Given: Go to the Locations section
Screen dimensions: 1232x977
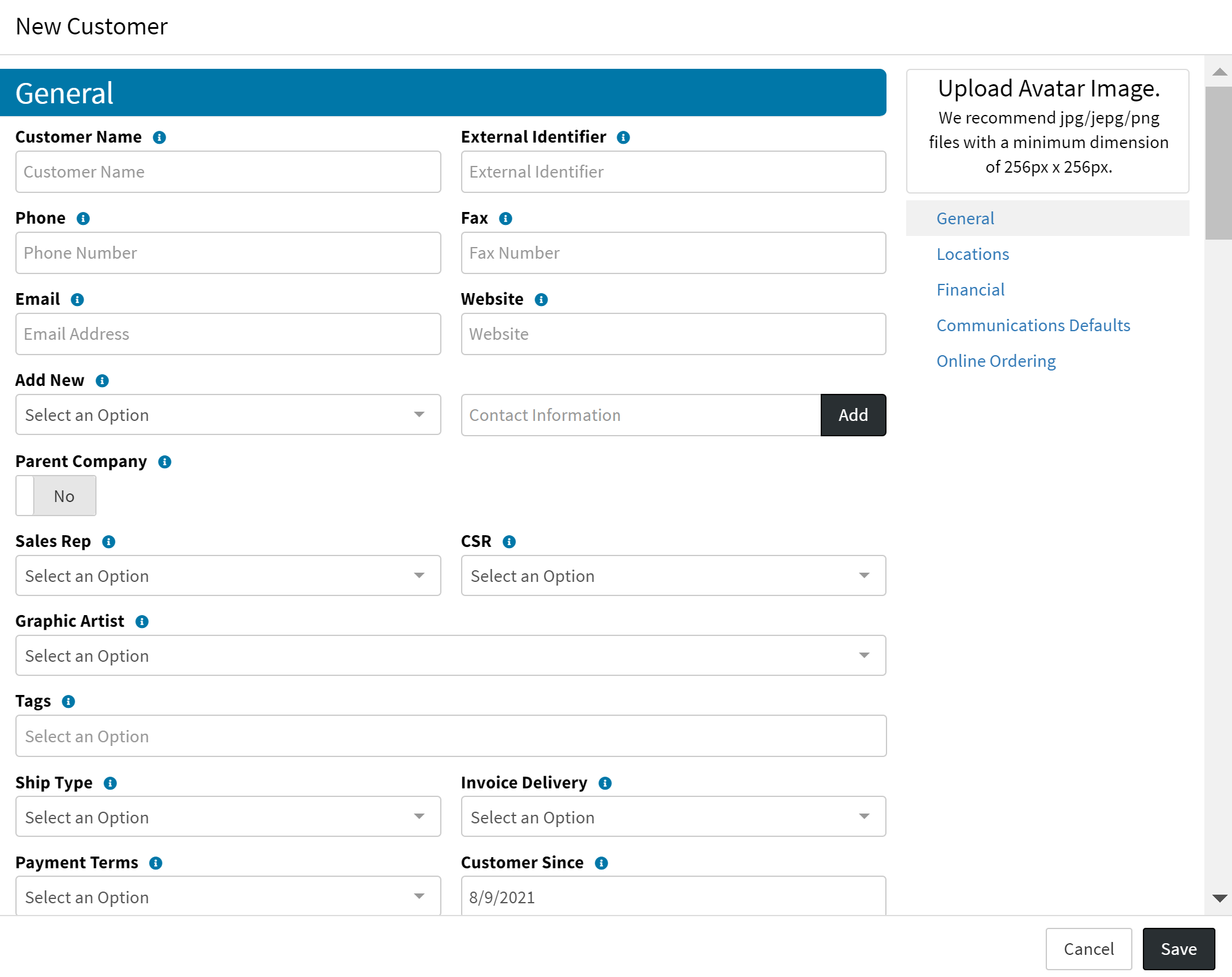Looking at the screenshot, I should pos(973,254).
